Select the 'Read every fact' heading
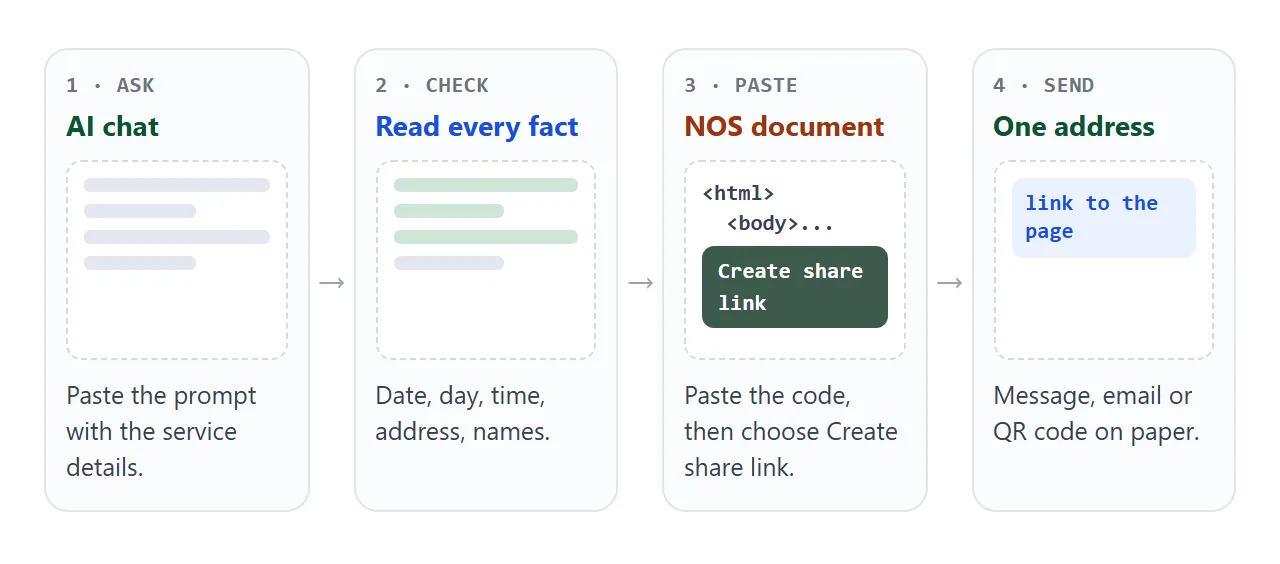Screen dimensions: 1280x564 pos(477,127)
